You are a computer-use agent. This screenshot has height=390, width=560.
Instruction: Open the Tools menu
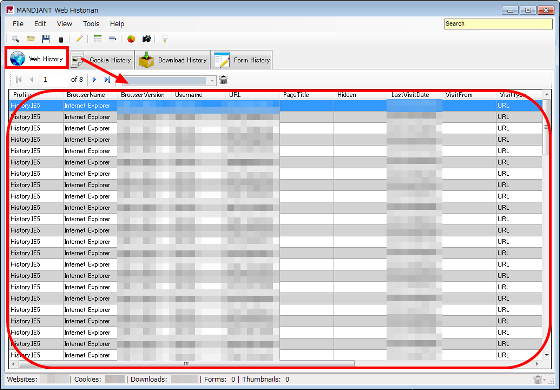[91, 24]
